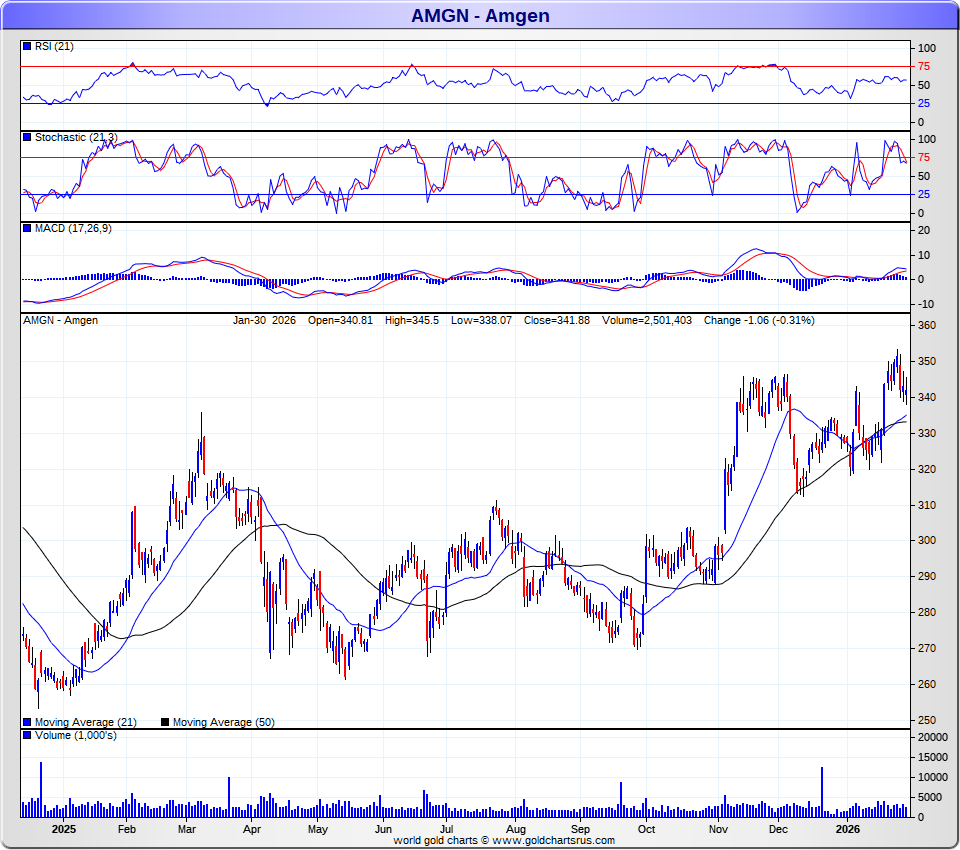Click the Close=341.88 value
The height and width of the screenshot is (850, 960).
click(x=557, y=320)
